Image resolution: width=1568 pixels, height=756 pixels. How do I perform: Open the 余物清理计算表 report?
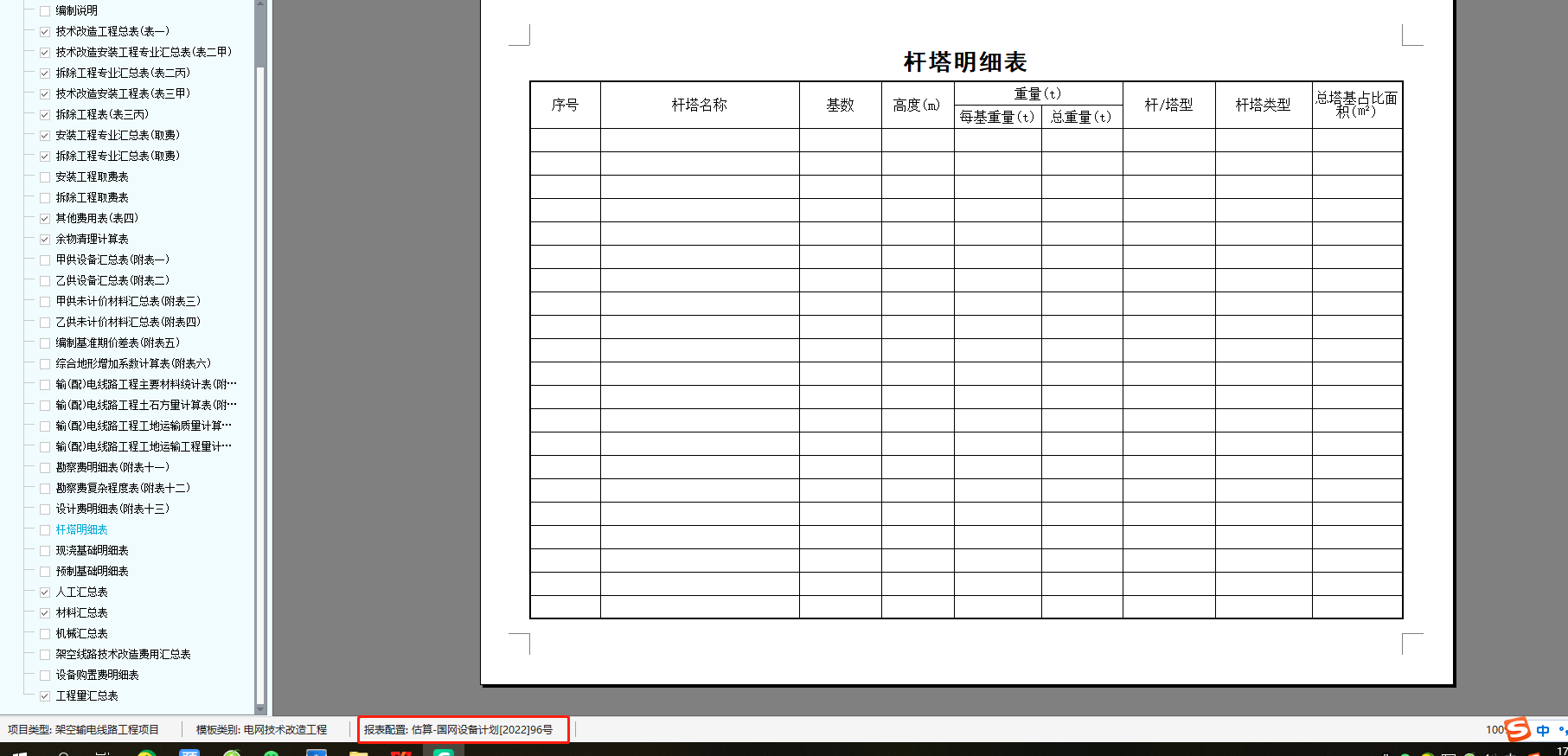click(x=92, y=239)
